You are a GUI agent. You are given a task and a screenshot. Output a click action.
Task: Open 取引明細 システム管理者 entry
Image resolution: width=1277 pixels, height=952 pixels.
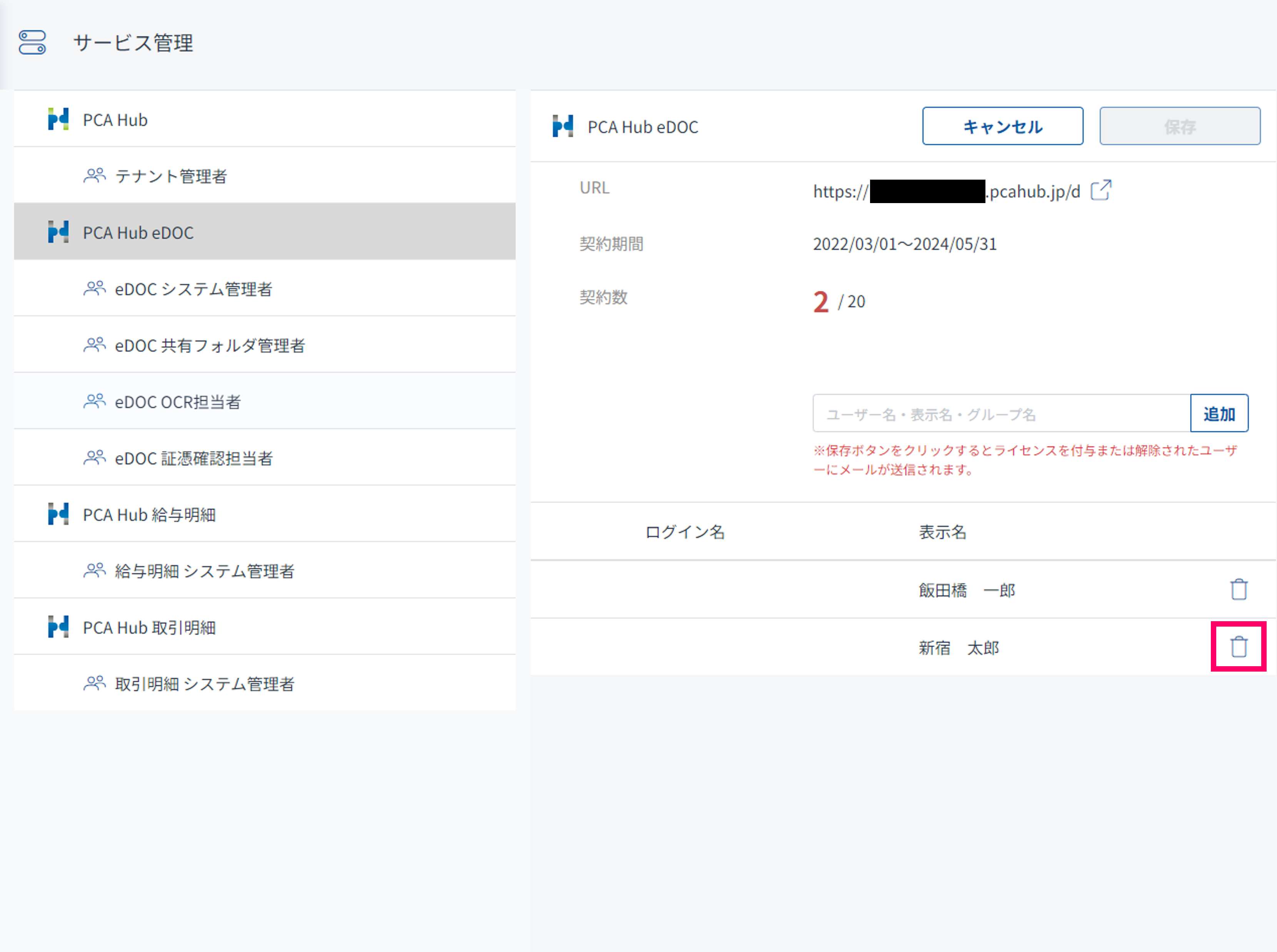(204, 684)
